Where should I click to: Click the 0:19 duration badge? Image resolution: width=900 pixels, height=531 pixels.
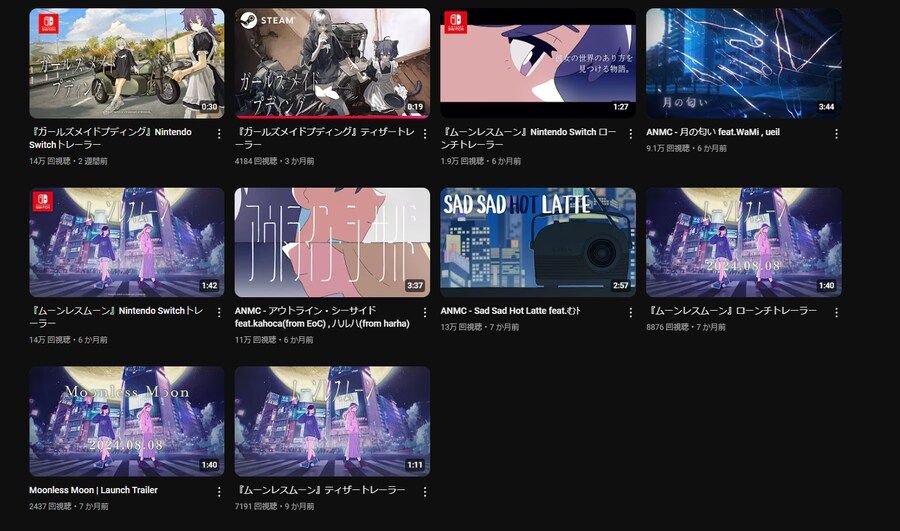coord(415,107)
